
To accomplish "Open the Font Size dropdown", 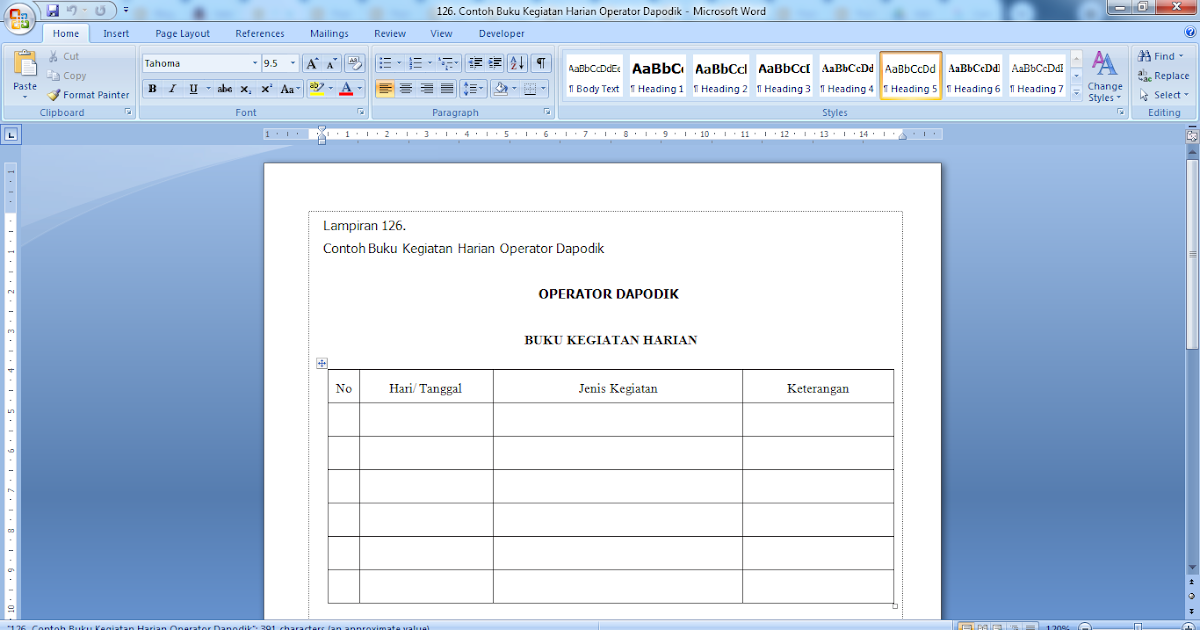I will pos(292,61).
